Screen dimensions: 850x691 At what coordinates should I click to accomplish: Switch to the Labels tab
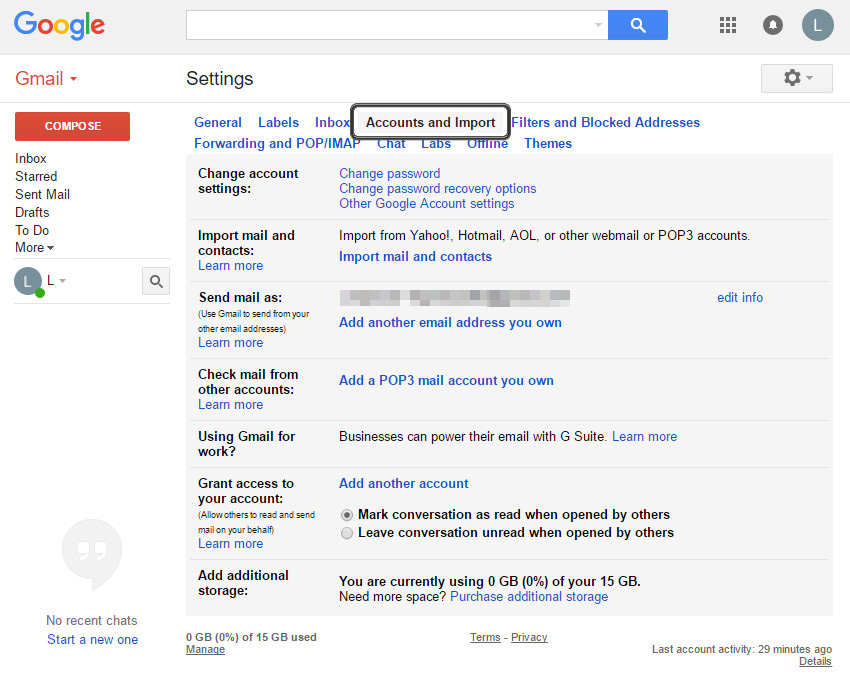278,122
